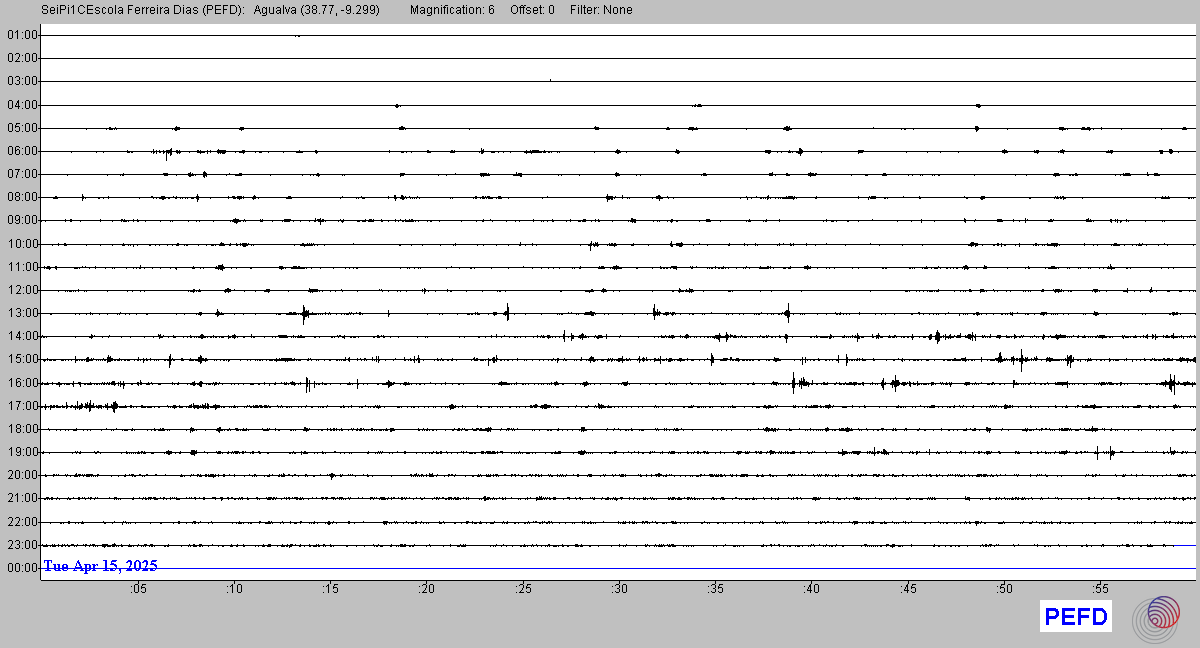This screenshot has height=648, width=1200.
Task: Click the :50 minute axis tick label
Action: click(x=1004, y=589)
